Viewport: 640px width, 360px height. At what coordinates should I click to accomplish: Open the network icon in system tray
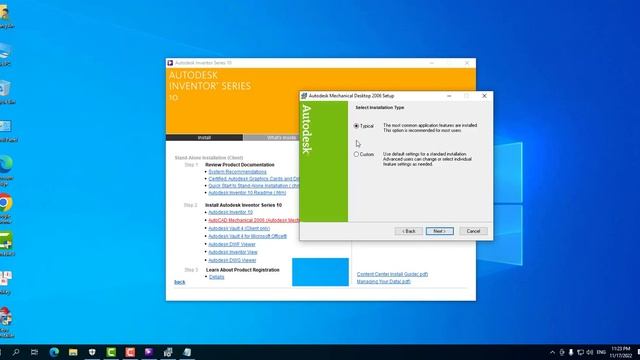[x=580, y=352]
